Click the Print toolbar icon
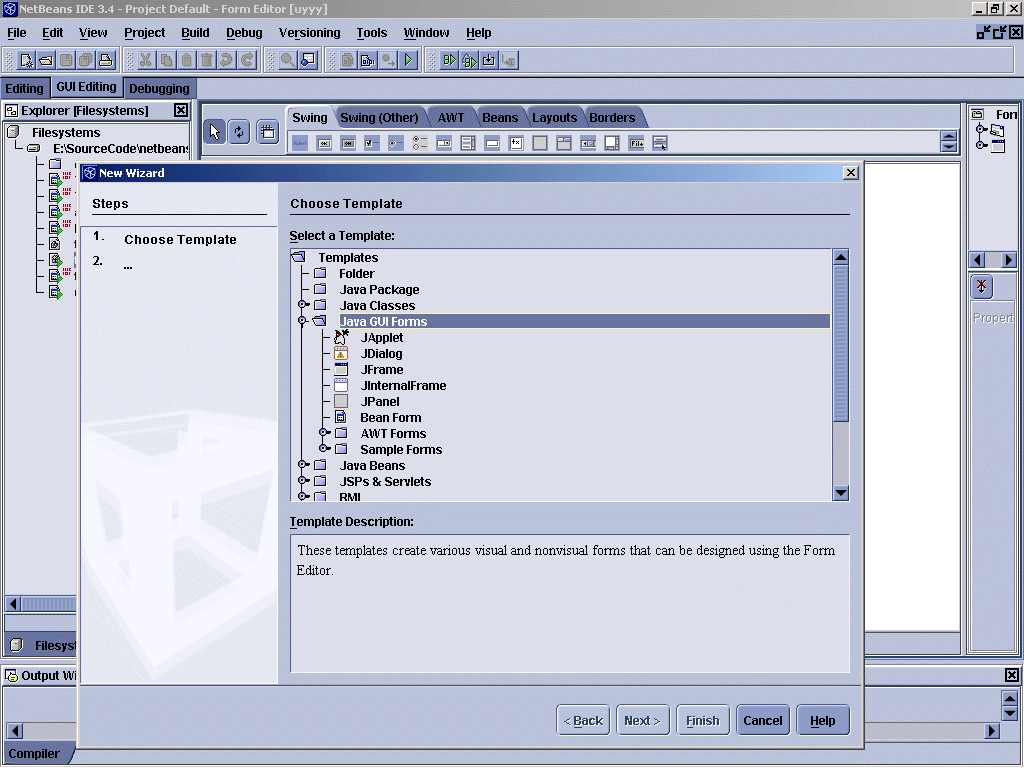 point(106,61)
